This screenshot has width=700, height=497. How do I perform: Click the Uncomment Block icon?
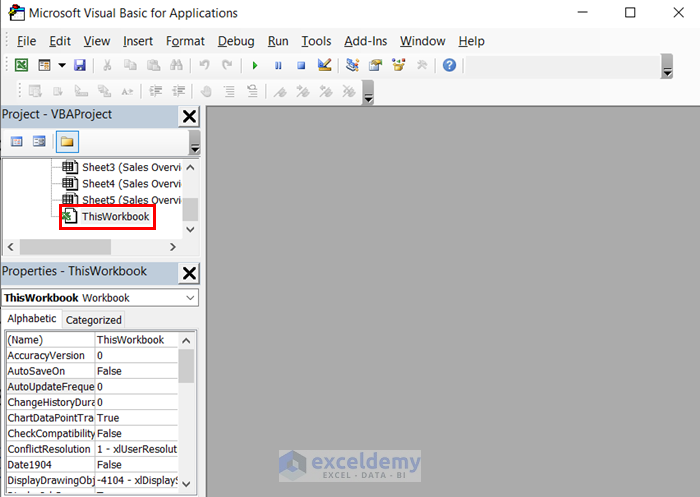pos(252,92)
